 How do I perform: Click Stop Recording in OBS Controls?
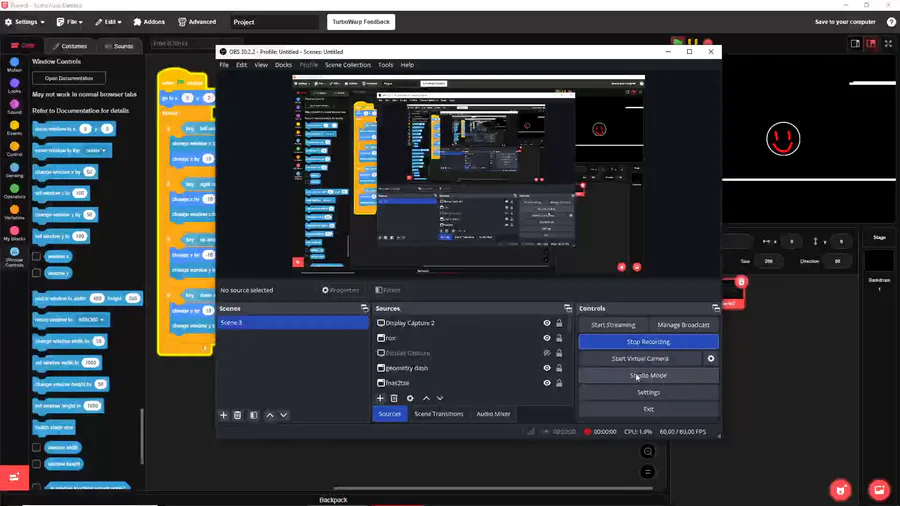(648, 342)
